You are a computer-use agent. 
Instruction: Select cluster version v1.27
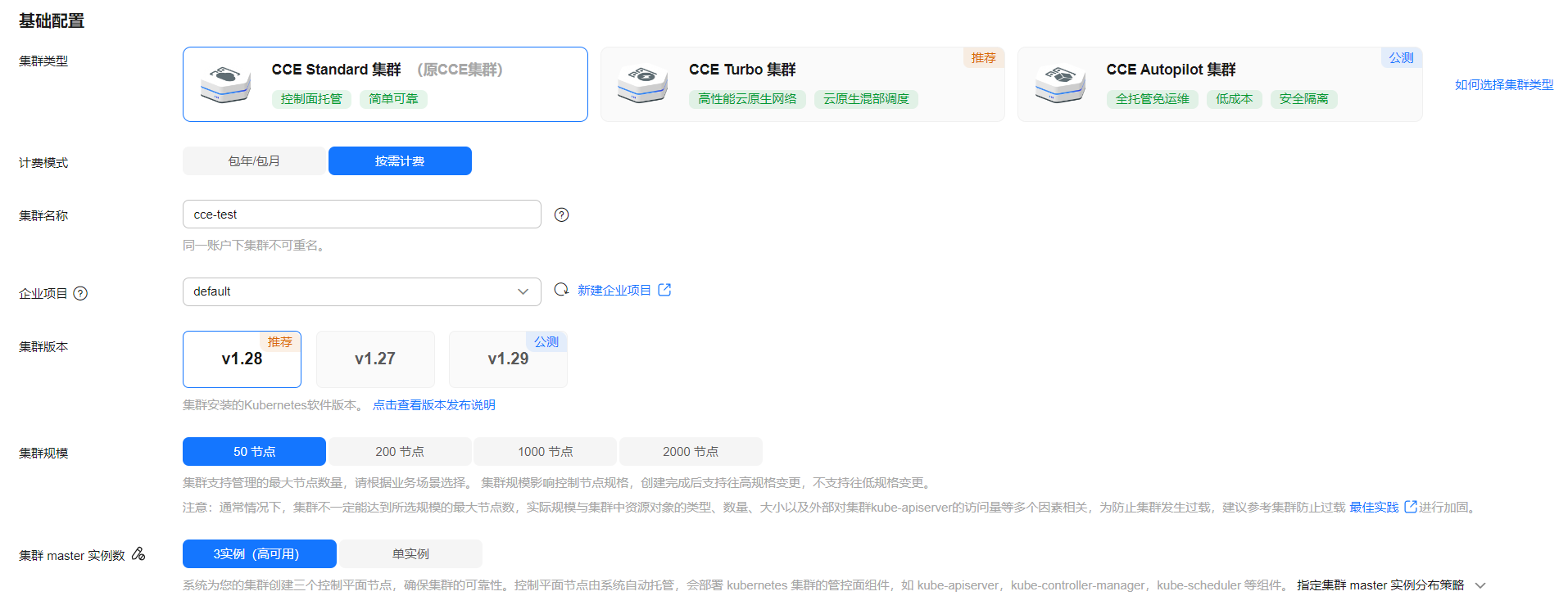375,359
